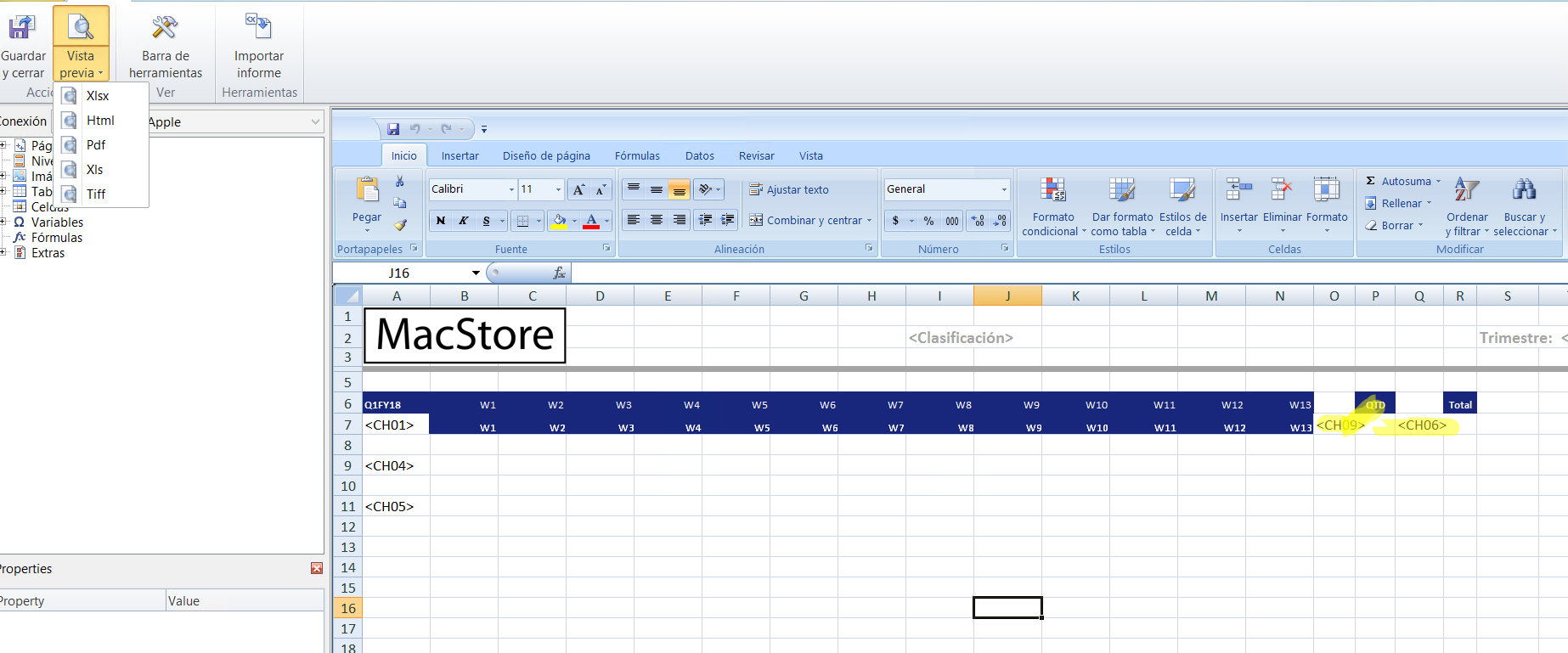Click the Rellenar button
This screenshot has height=653, width=1568.
tap(1398, 203)
